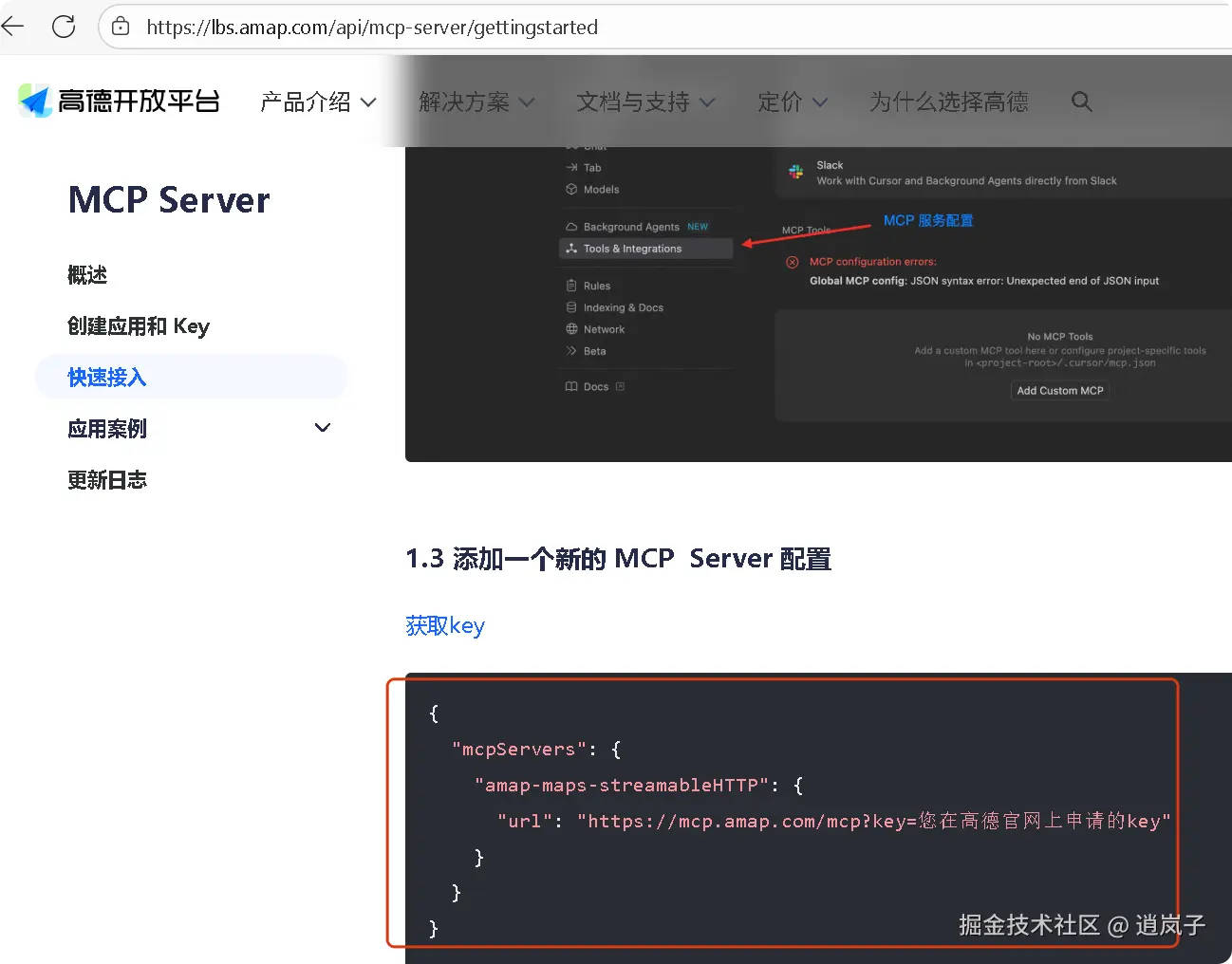Viewport: 1232px width, 964px height.
Task: Open the 定价 menu
Action: coord(780,102)
